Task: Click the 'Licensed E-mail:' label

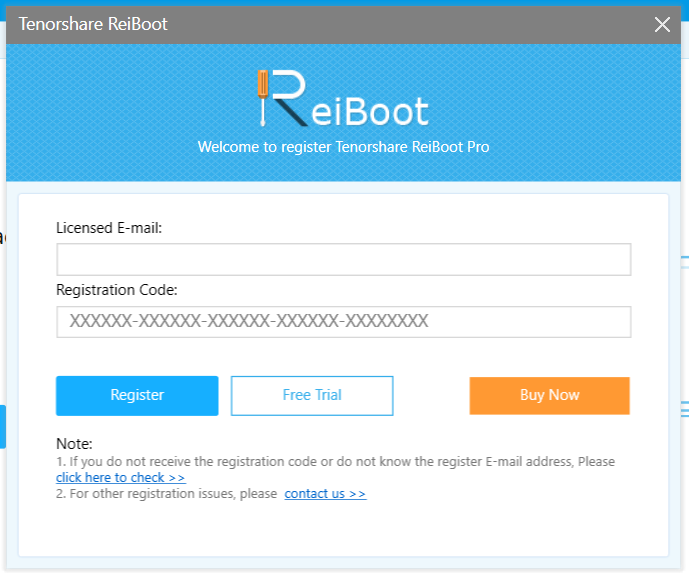Action: (109, 228)
